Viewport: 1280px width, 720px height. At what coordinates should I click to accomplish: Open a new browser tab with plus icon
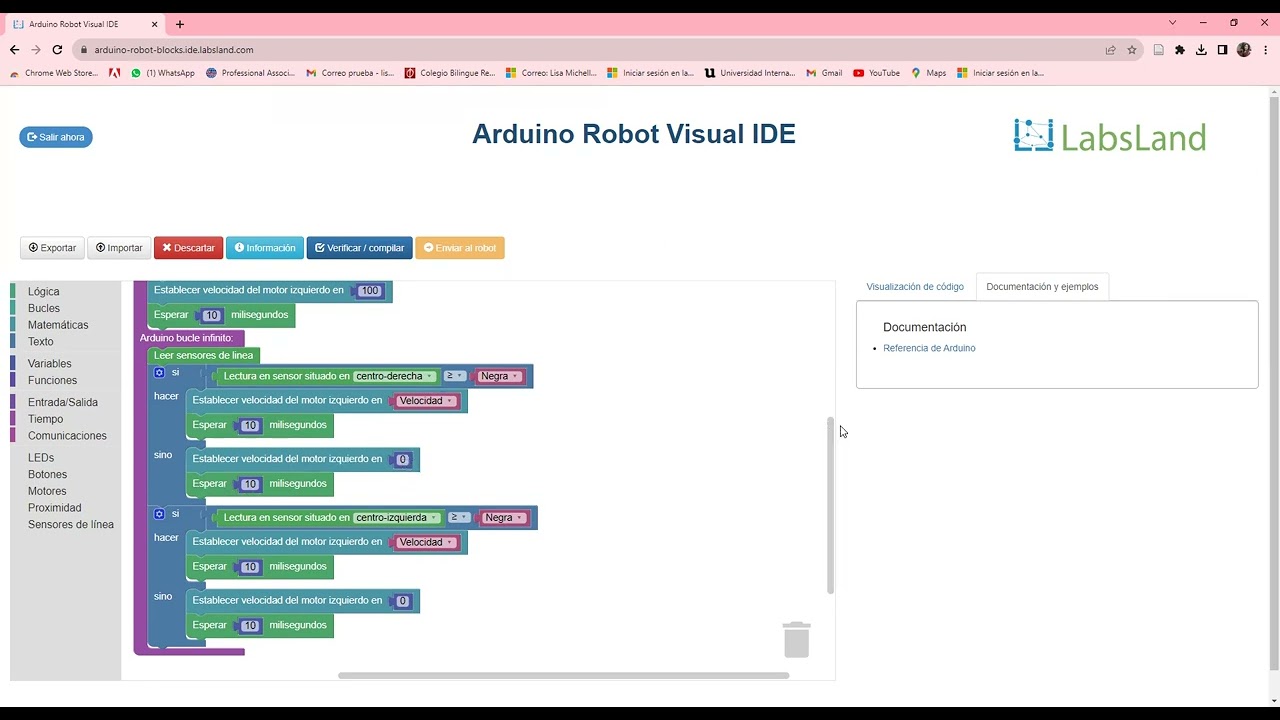(x=180, y=24)
